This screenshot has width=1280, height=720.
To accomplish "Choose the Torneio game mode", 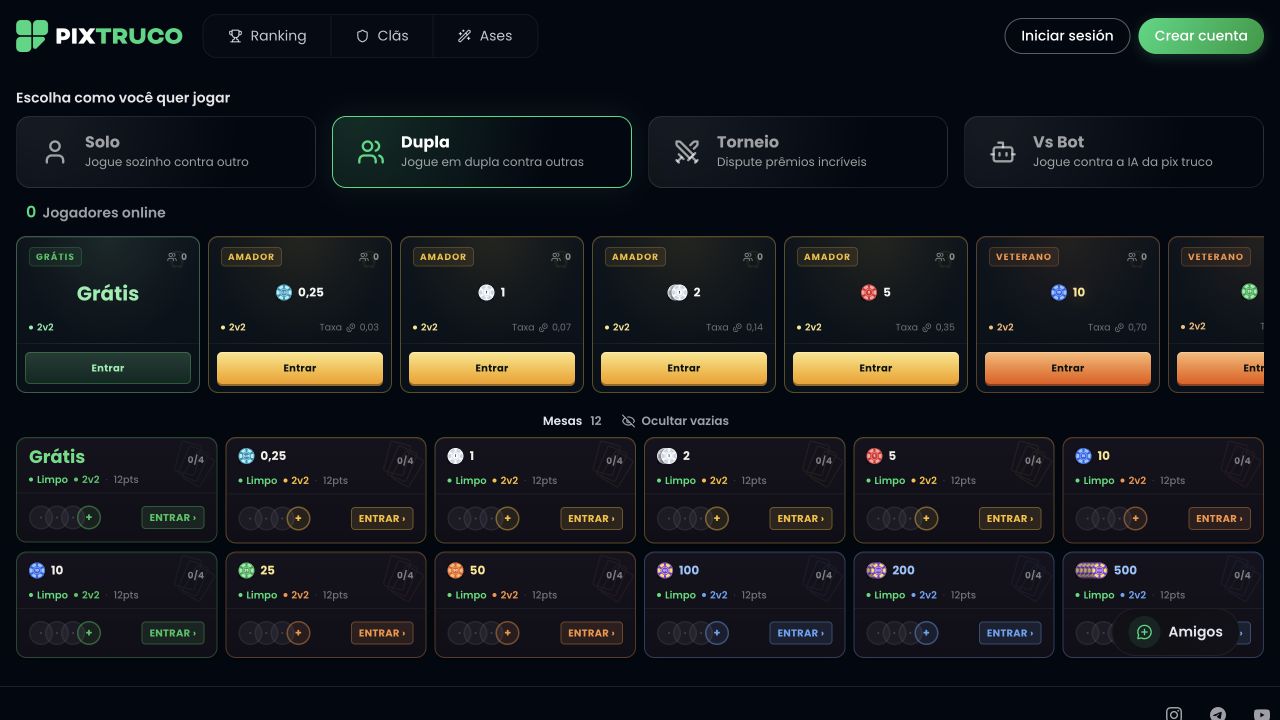I will (x=798, y=152).
